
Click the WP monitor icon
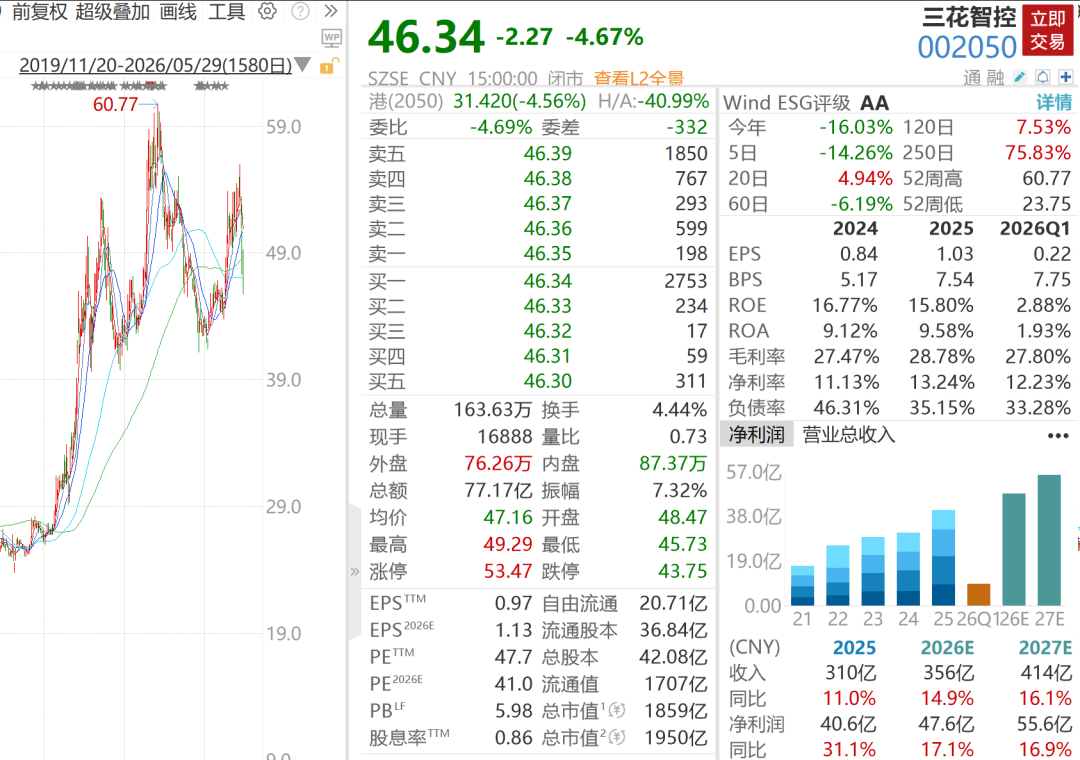coord(332,38)
